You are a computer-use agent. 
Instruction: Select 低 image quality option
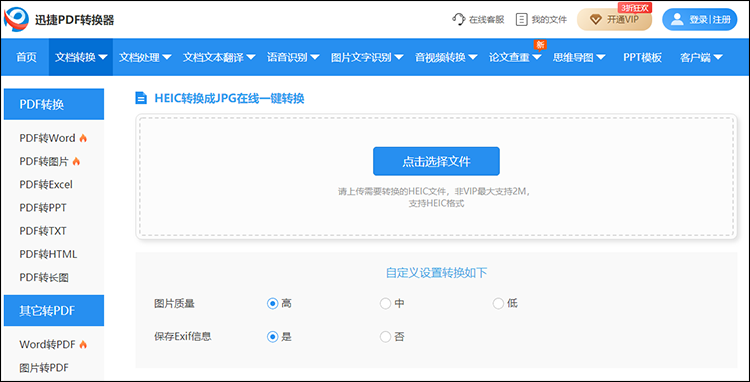tap(498, 303)
